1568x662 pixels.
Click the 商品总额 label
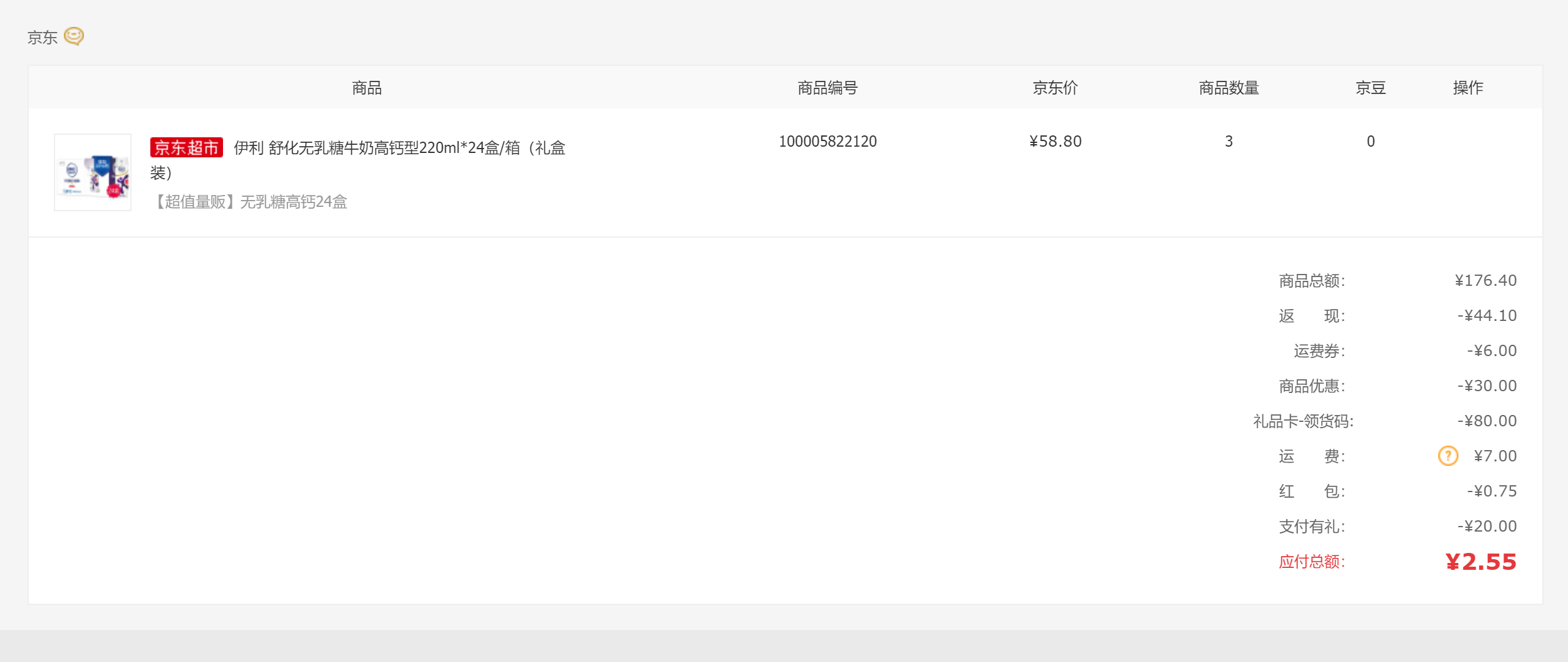click(x=1312, y=280)
